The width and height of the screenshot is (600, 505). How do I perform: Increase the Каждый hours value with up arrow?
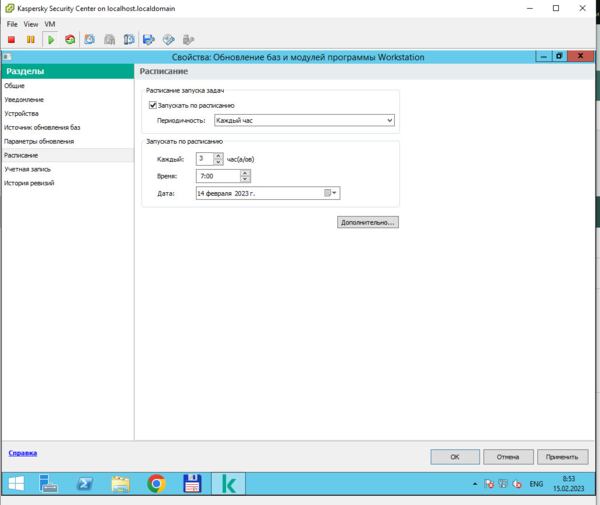(x=218, y=155)
